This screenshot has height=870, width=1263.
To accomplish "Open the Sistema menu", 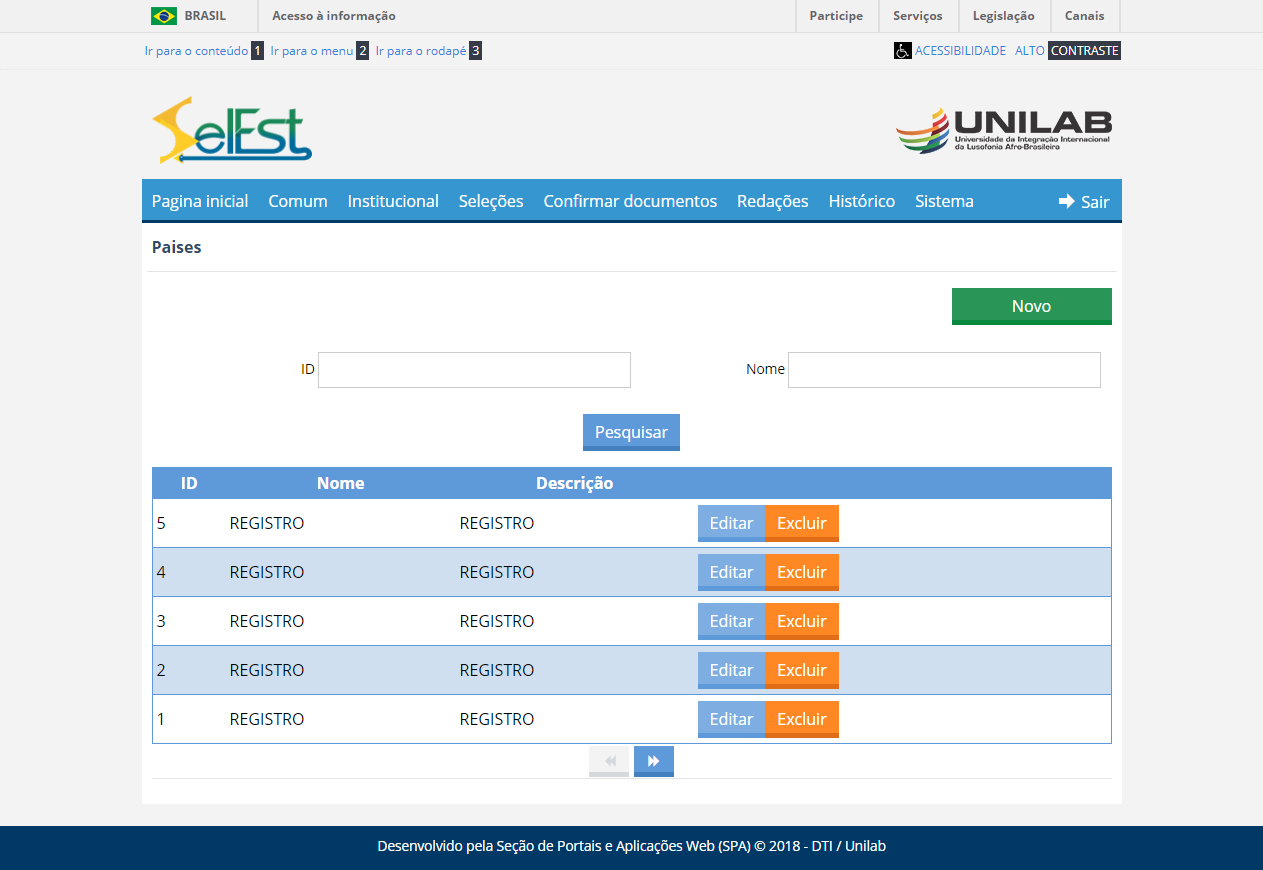I will tap(944, 201).
